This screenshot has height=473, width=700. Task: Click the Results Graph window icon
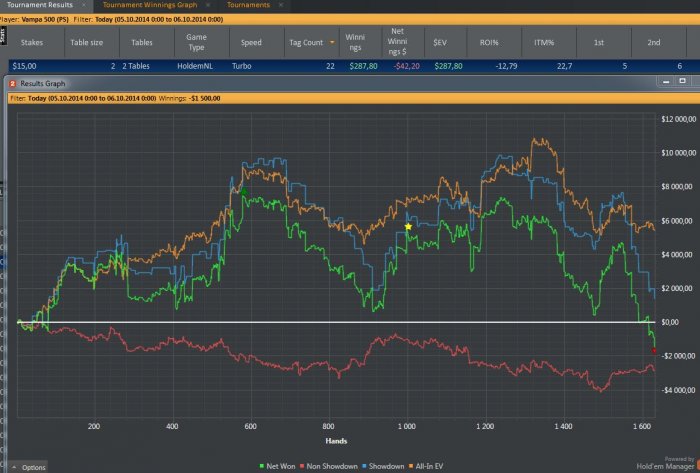point(13,83)
